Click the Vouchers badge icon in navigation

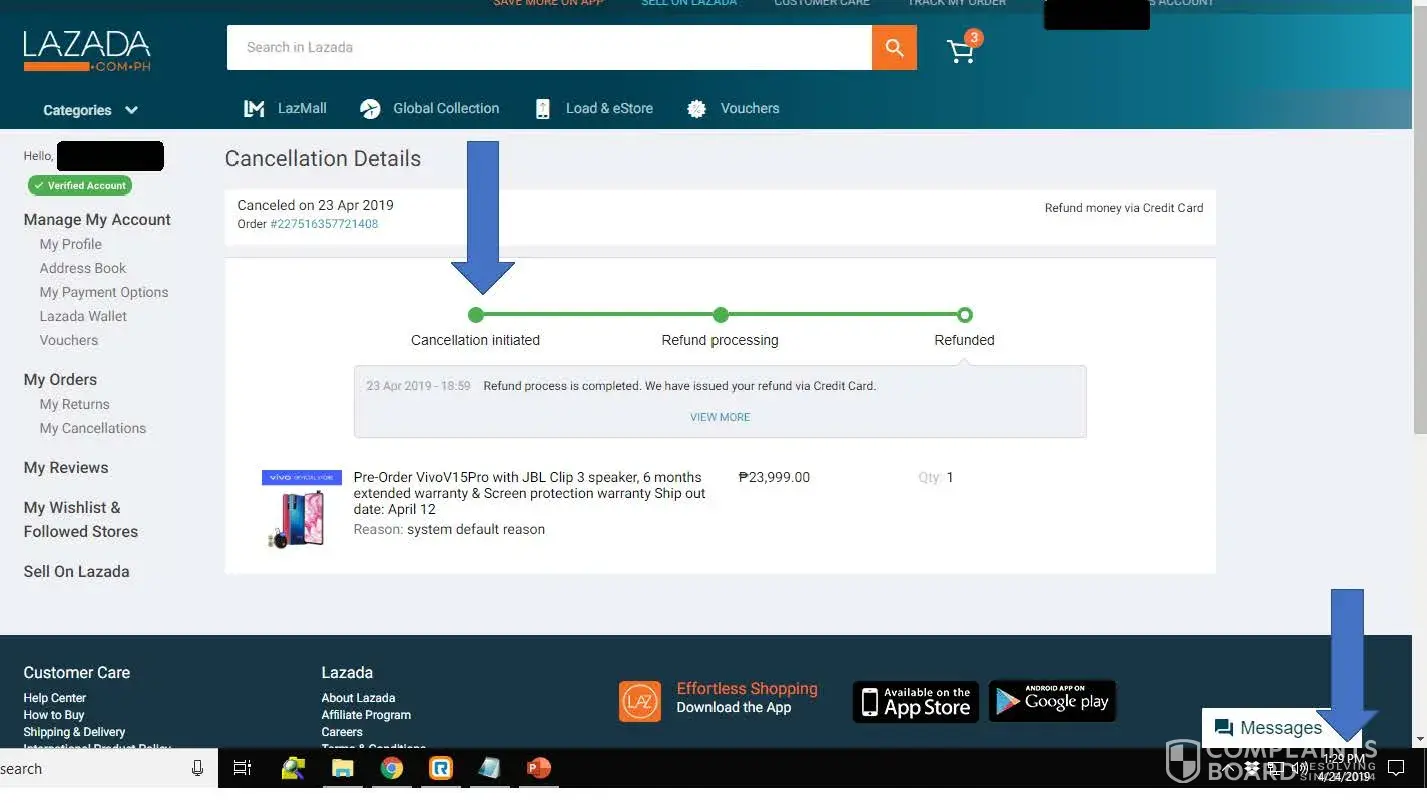(x=697, y=109)
